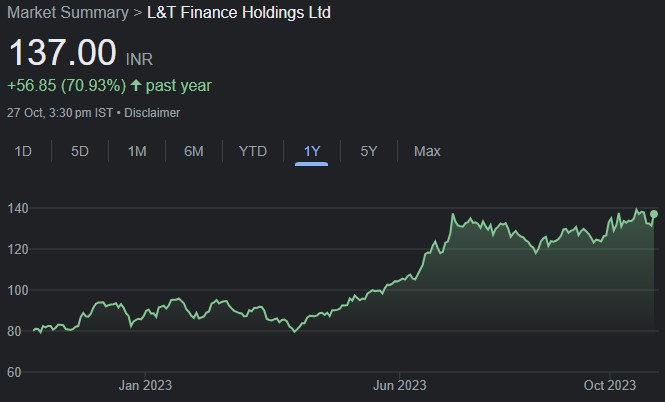Select the 5D time range tab
This screenshot has height=402, width=665.
click(80, 151)
